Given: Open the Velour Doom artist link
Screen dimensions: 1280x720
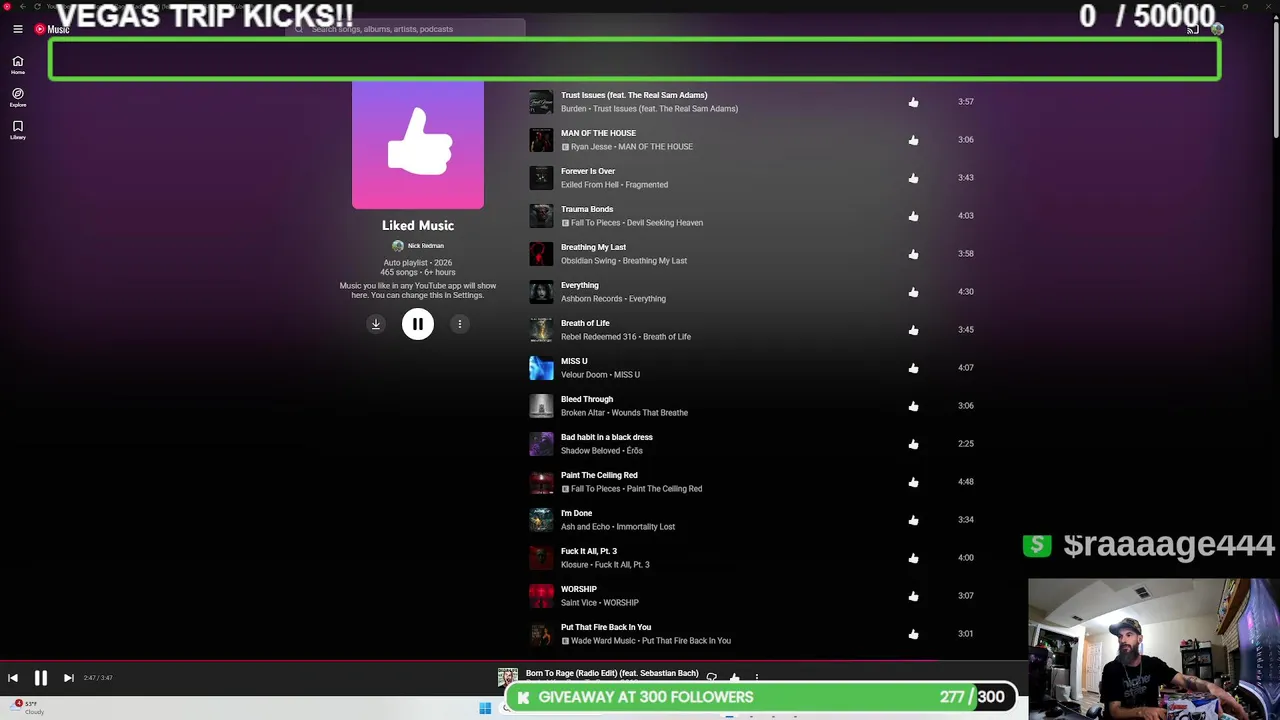Looking at the screenshot, I should [584, 375].
